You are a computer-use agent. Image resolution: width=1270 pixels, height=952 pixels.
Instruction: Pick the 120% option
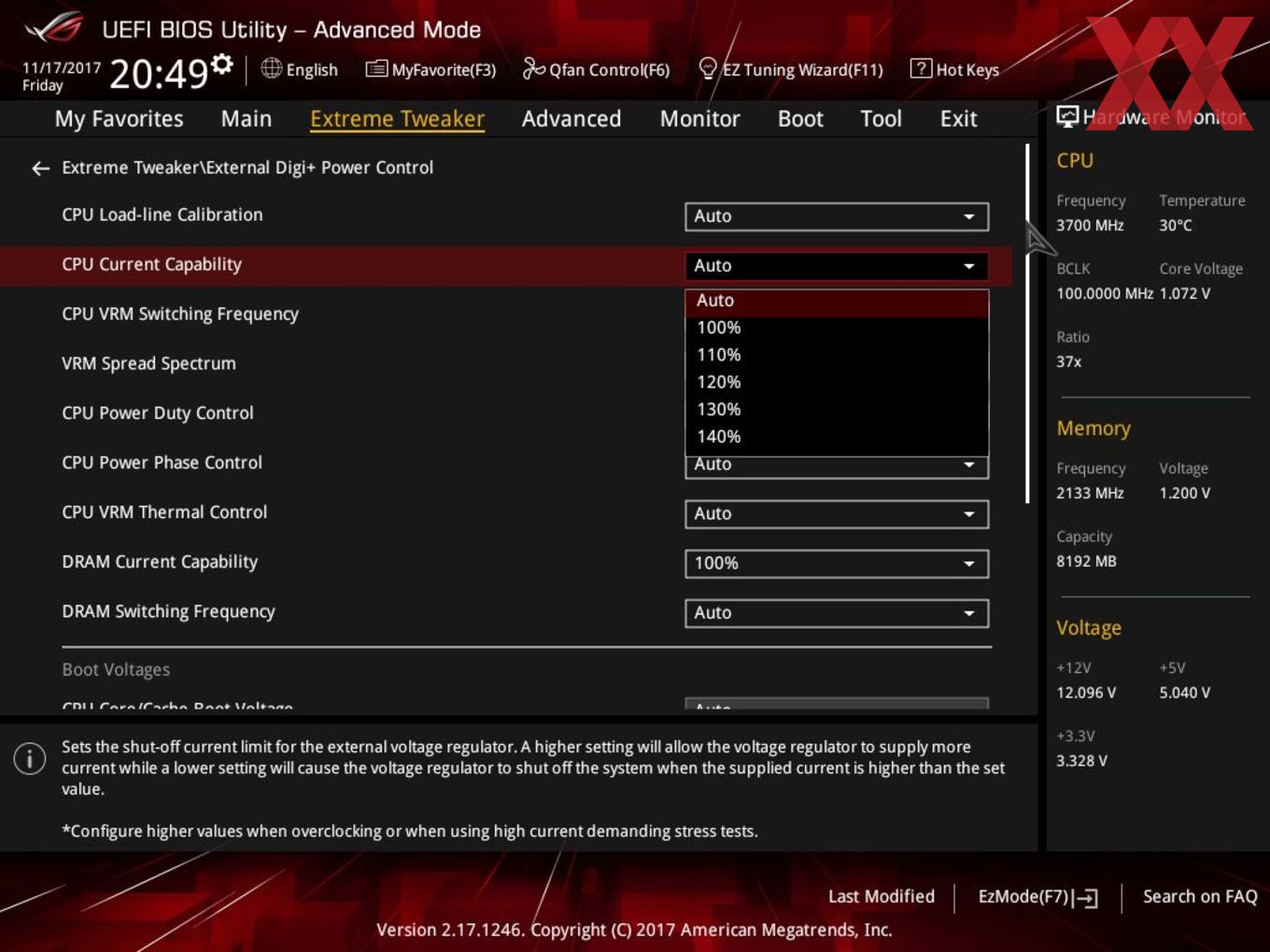pyautogui.click(x=837, y=382)
